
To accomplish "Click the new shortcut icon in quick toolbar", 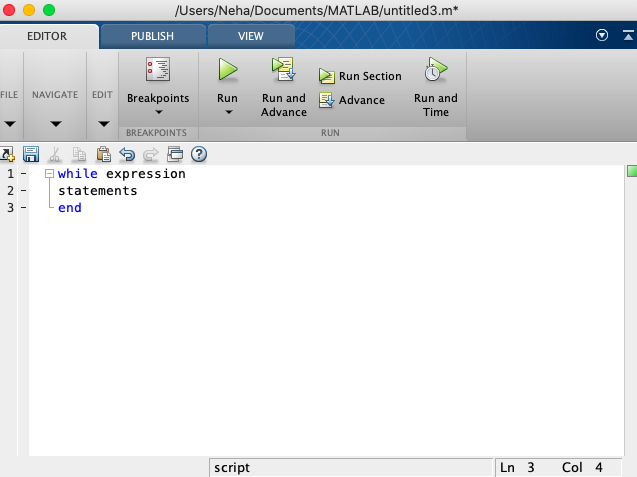I will pos(7,154).
